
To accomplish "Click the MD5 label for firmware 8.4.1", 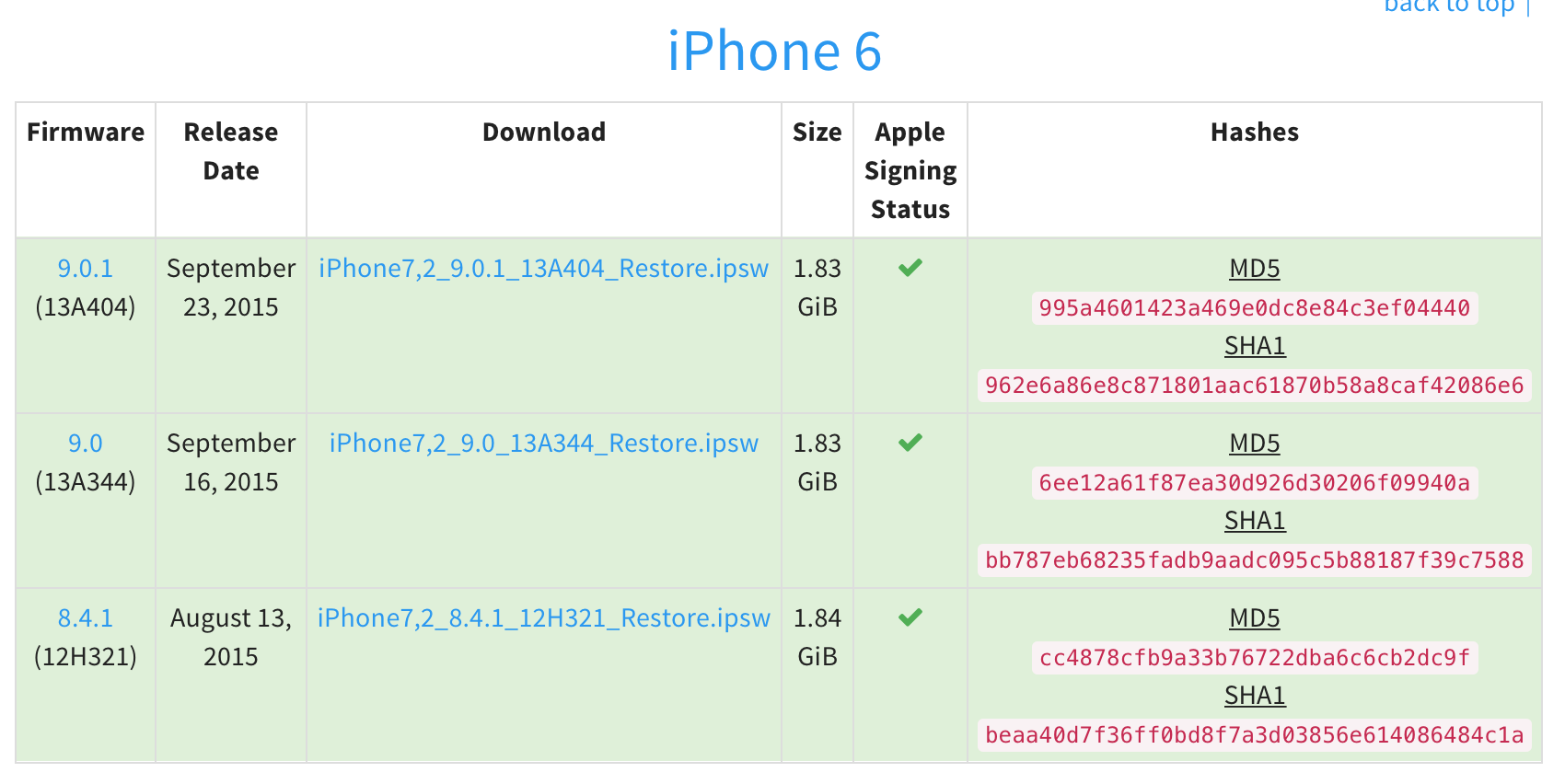I will coord(1255,618).
